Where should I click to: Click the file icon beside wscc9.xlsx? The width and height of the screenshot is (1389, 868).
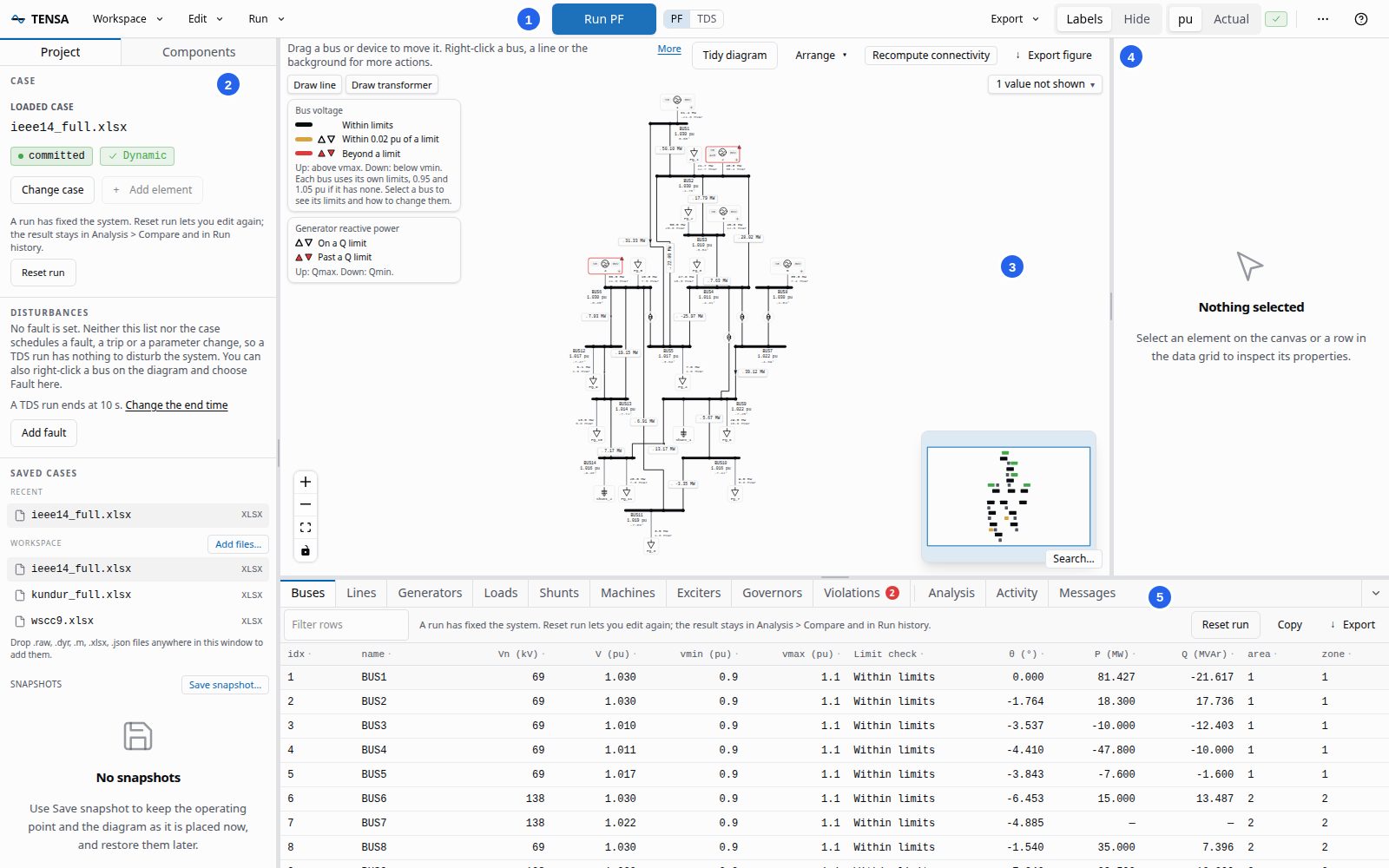[x=20, y=621]
